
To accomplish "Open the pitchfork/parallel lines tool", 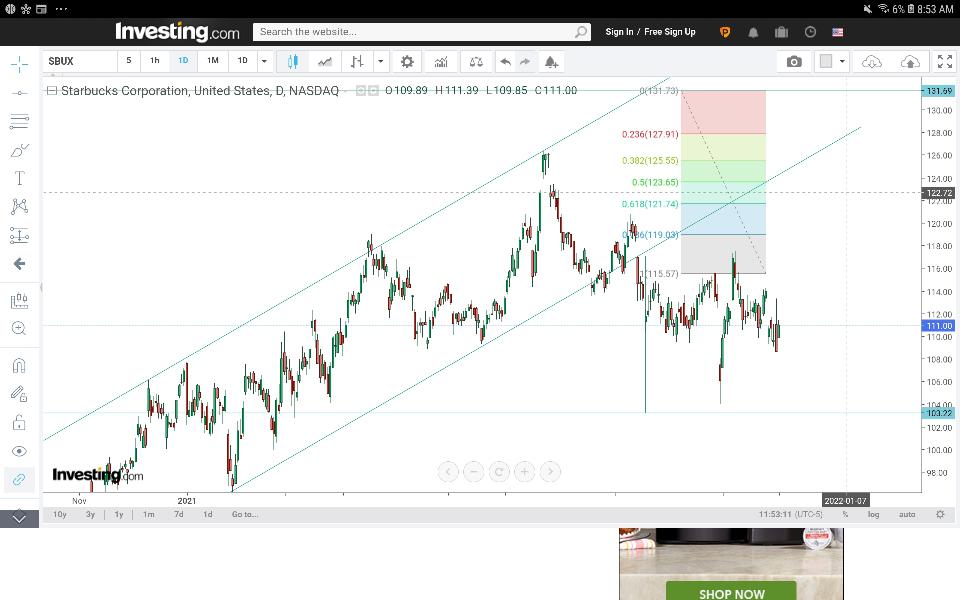I will point(19,121).
